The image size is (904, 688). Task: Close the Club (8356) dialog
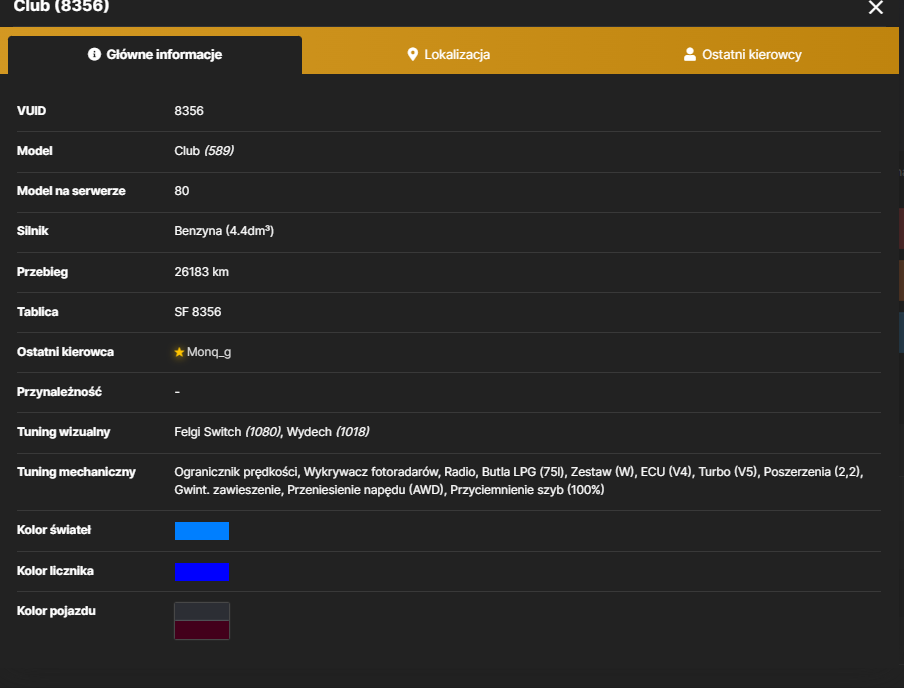coord(875,7)
